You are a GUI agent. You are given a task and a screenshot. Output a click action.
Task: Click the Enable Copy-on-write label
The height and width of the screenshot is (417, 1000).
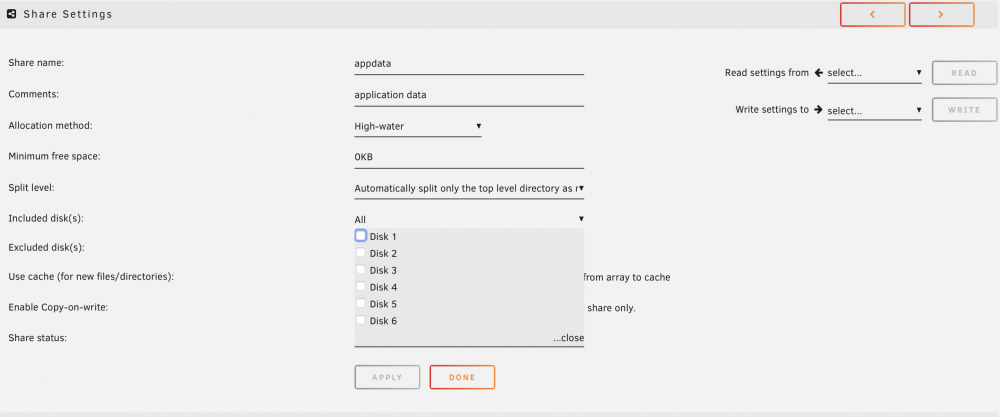click(58, 307)
